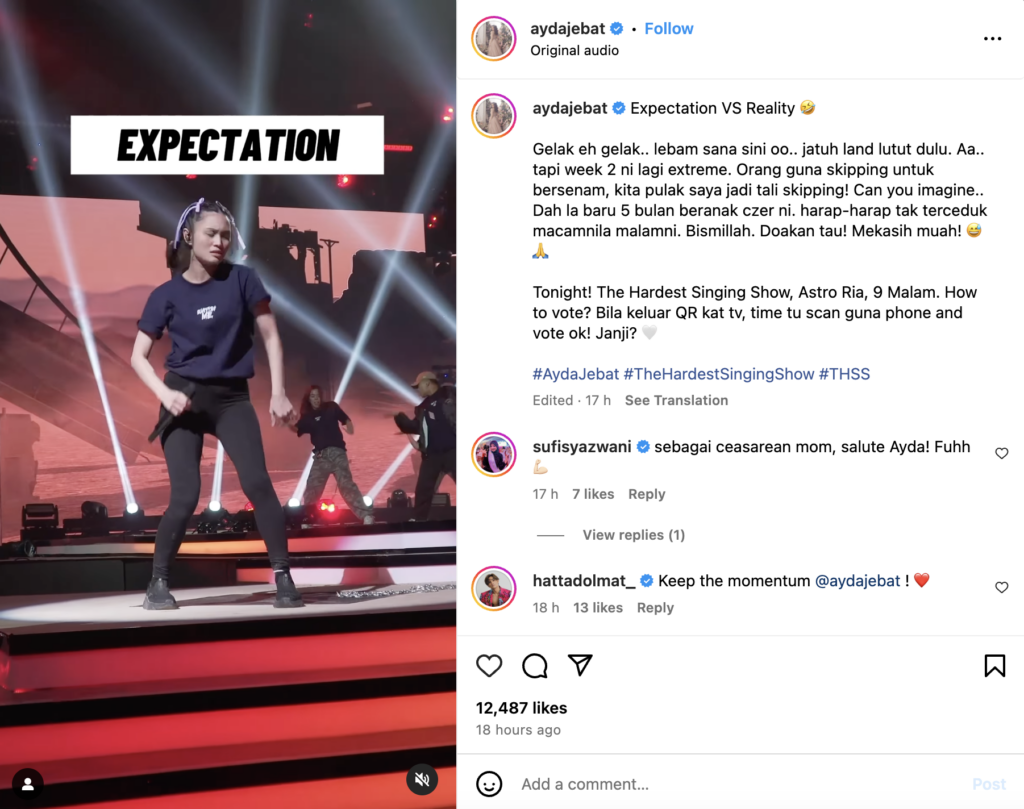Like hattadolmat_'s comment

click(1002, 588)
